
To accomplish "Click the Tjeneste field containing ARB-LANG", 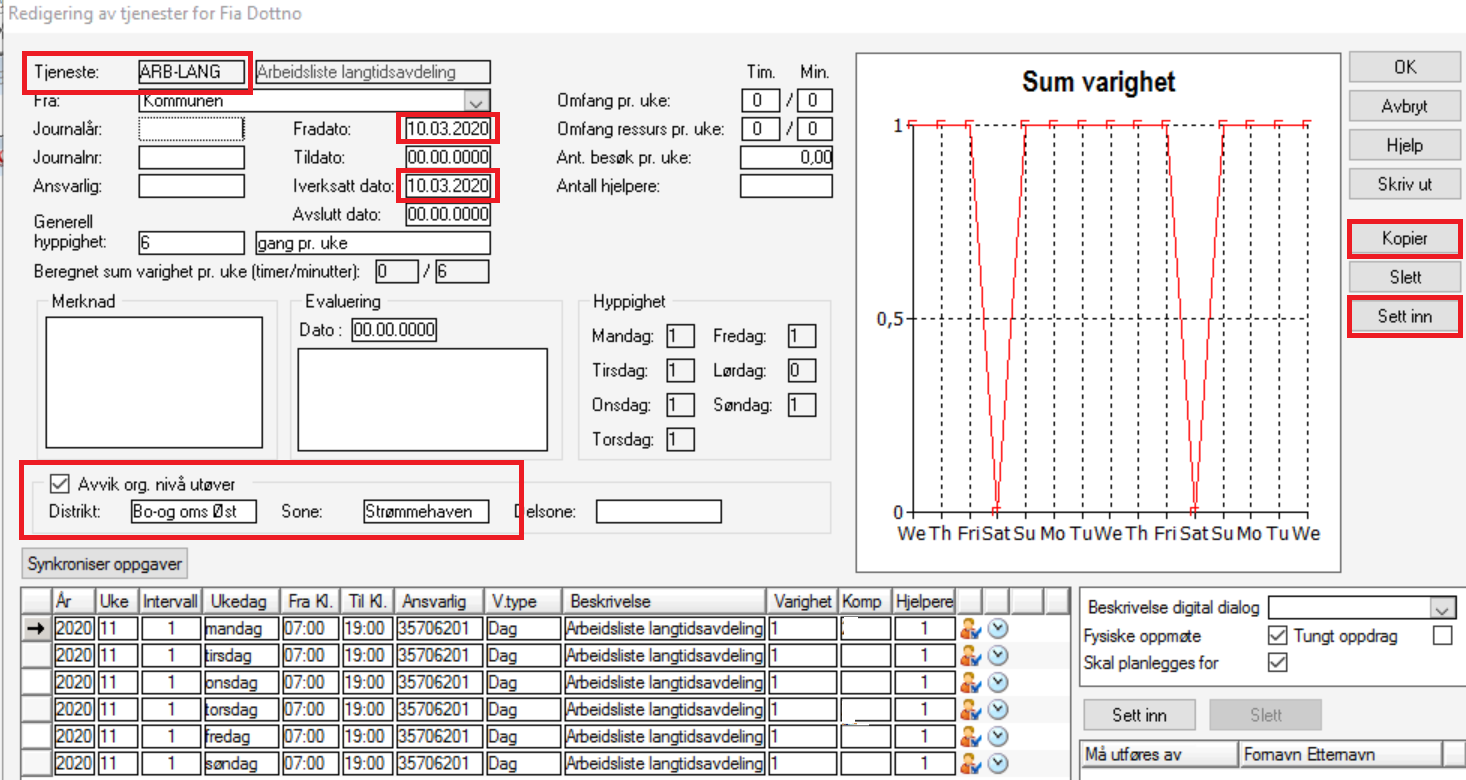I will (x=191, y=72).
